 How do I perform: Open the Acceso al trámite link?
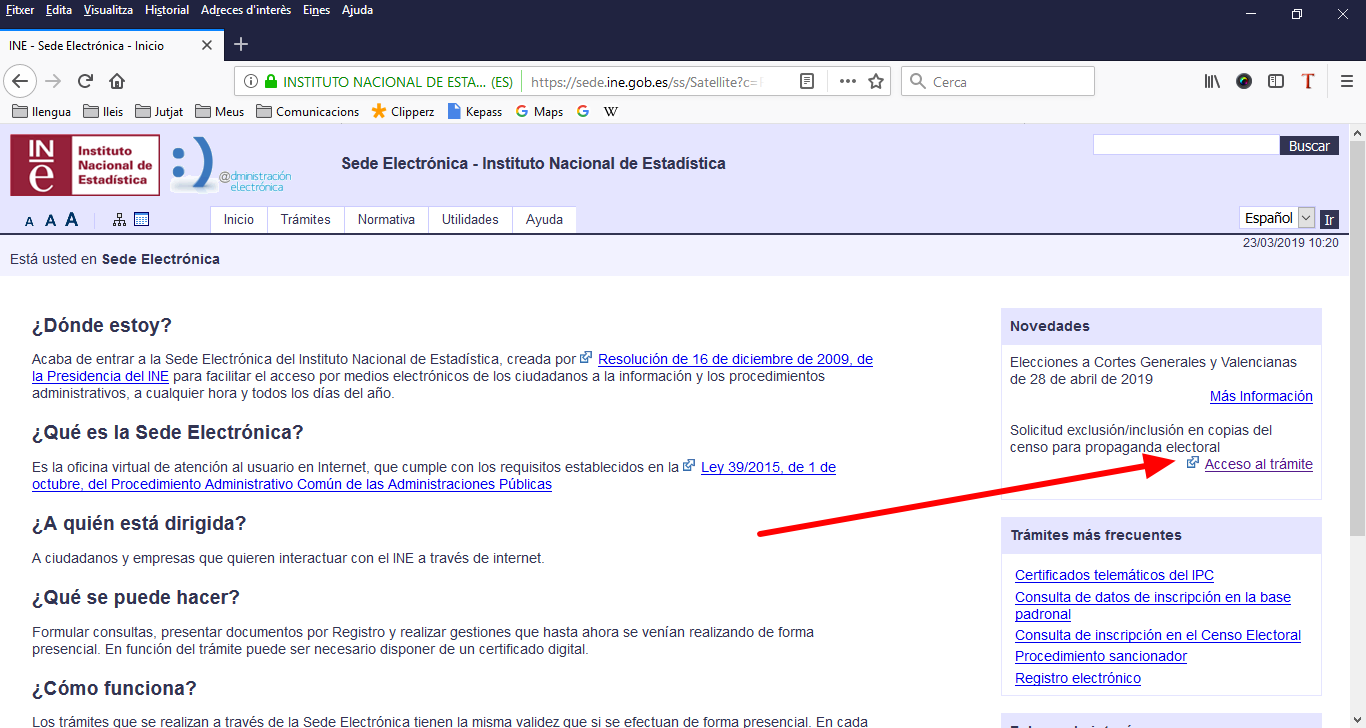pyautogui.click(x=1258, y=464)
